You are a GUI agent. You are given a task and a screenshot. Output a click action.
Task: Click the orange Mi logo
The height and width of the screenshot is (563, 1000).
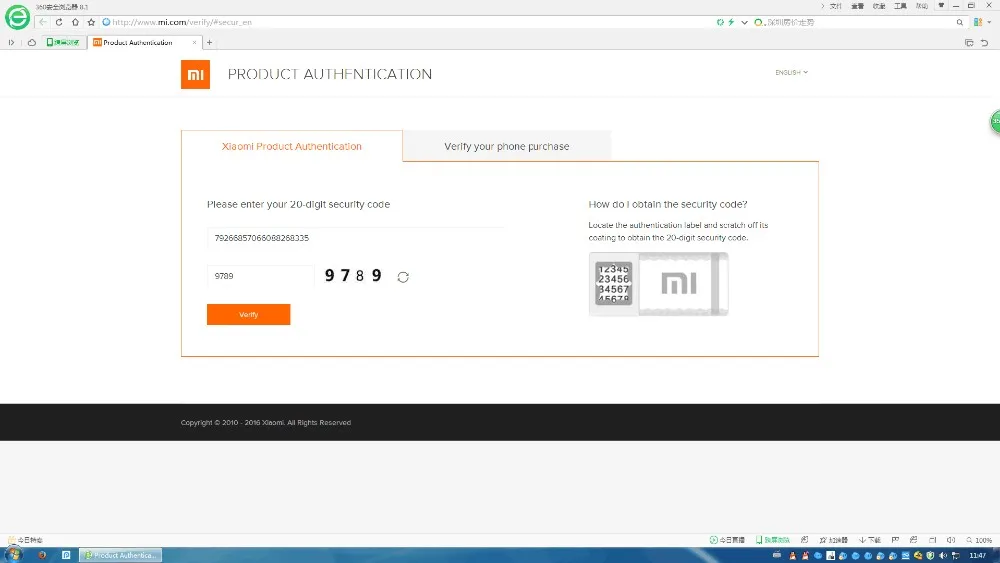click(195, 75)
